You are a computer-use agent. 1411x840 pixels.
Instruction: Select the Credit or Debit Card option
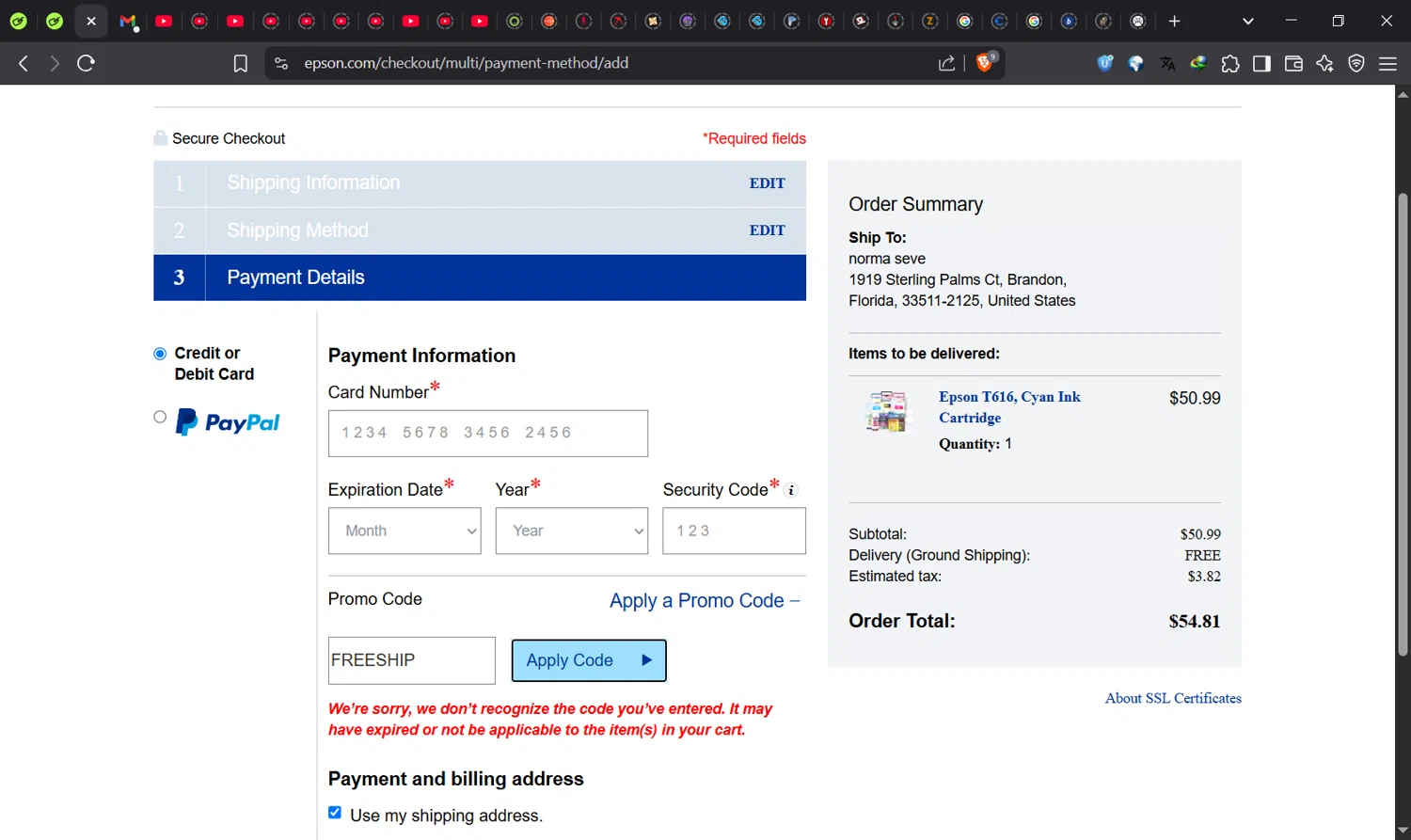coord(160,354)
